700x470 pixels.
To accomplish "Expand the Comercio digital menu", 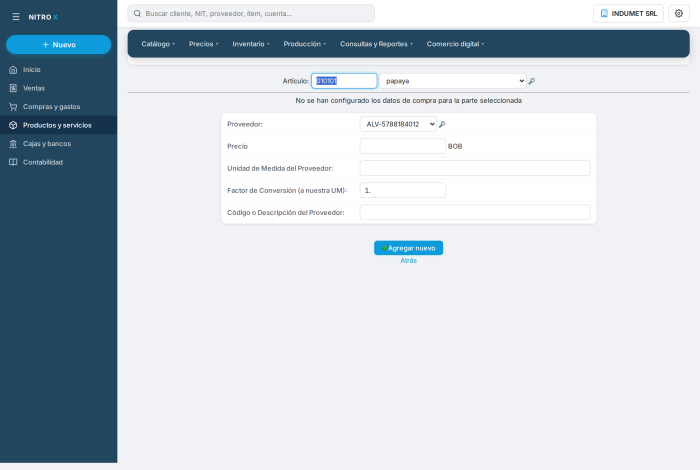I will point(455,44).
